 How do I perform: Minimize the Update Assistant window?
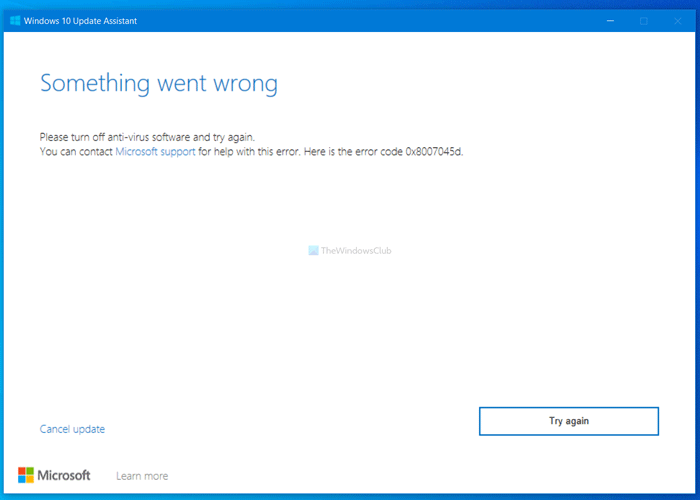pyautogui.click(x=610, y=21)
